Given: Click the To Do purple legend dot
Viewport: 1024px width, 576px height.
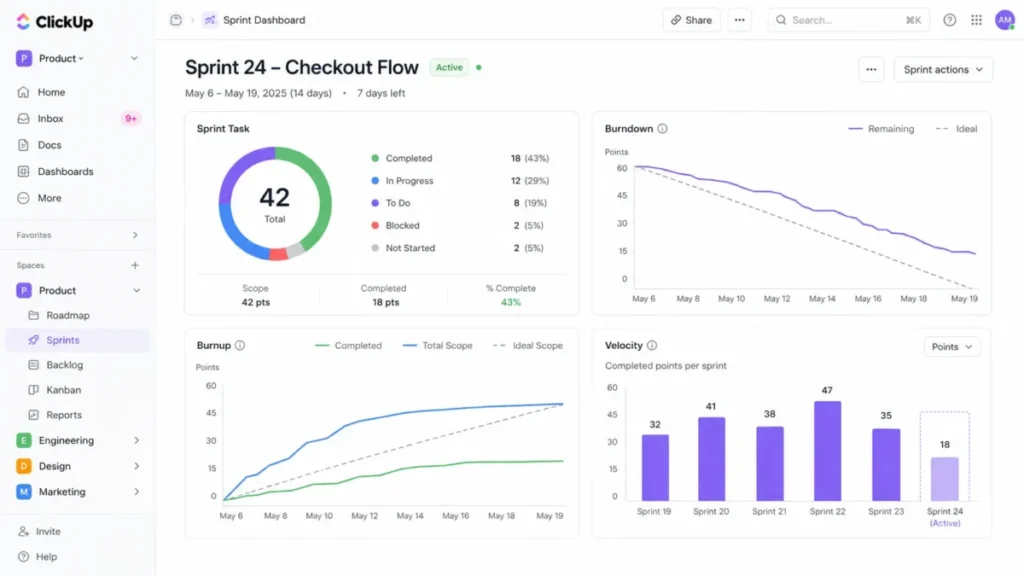Looking at the screenshot, I should click(375, 203).
